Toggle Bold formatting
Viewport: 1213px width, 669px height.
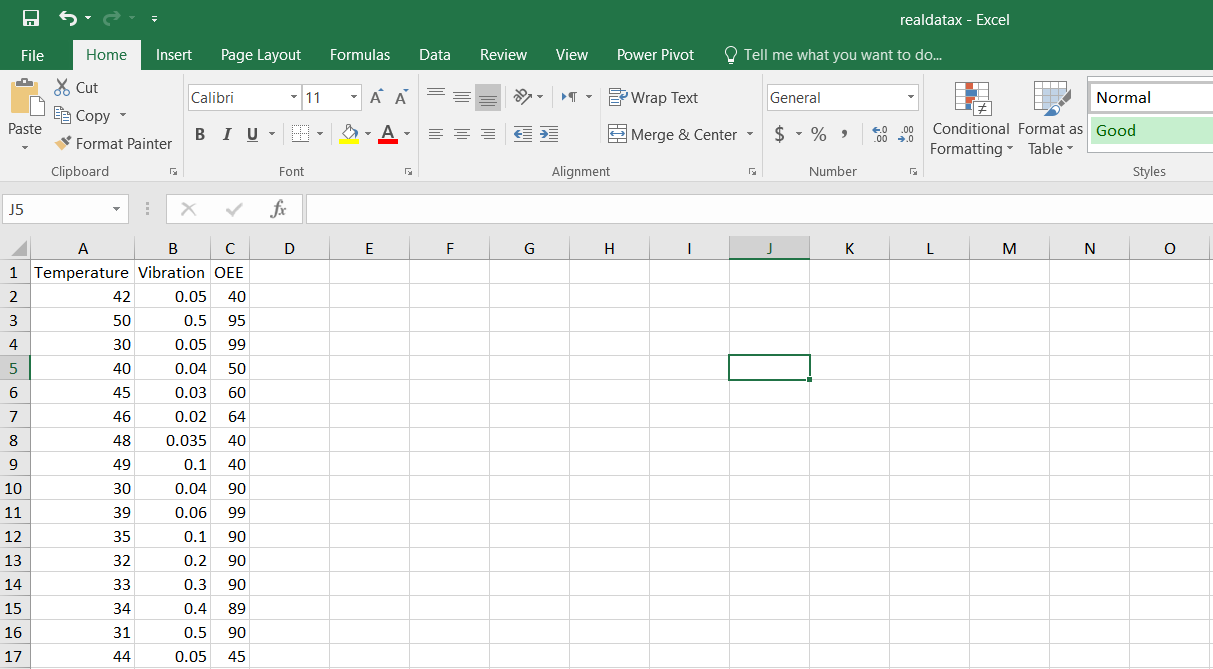coord(200,134)
